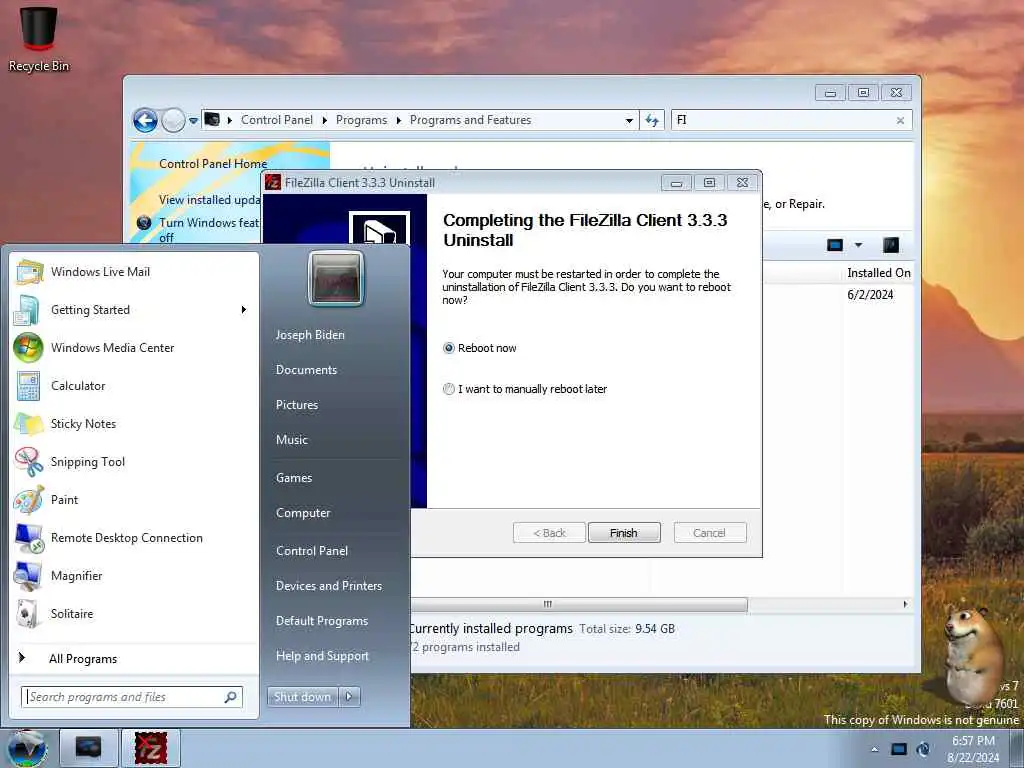Click the Installed On column header
The width and height of the screenshot is (1024, 768).
pos(878,273)
